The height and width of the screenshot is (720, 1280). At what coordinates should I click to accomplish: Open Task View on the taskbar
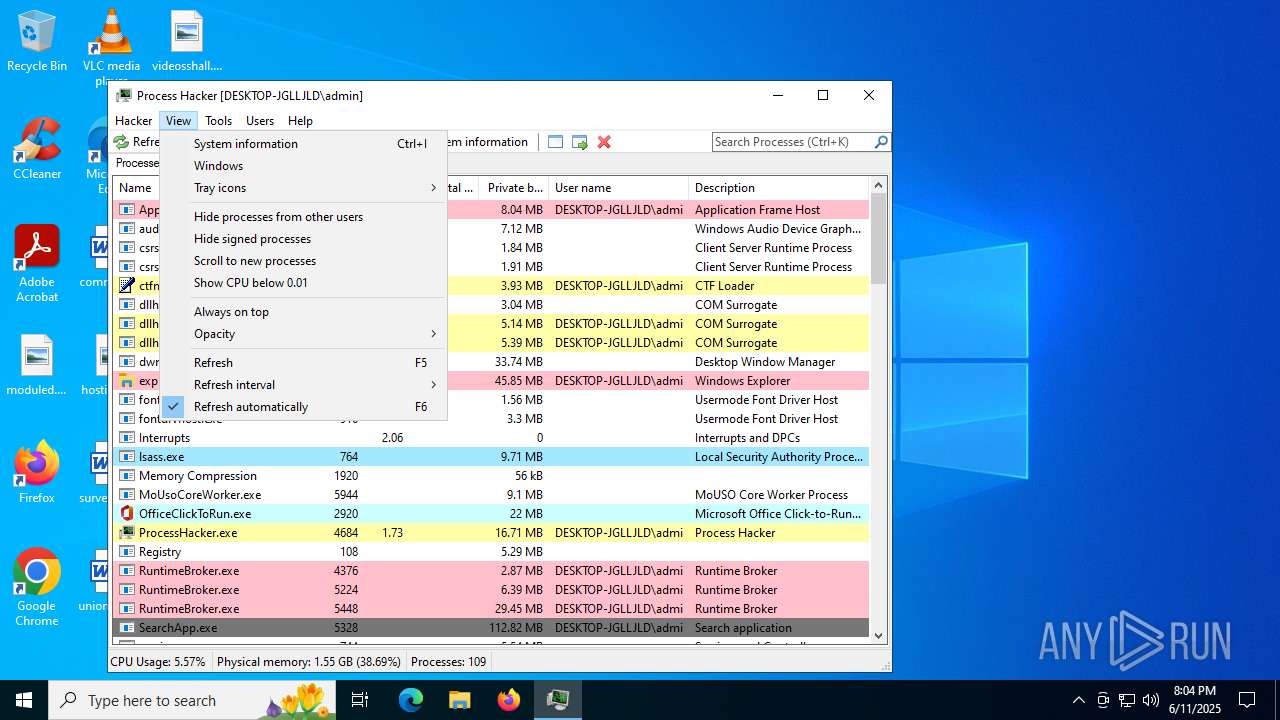360,700
